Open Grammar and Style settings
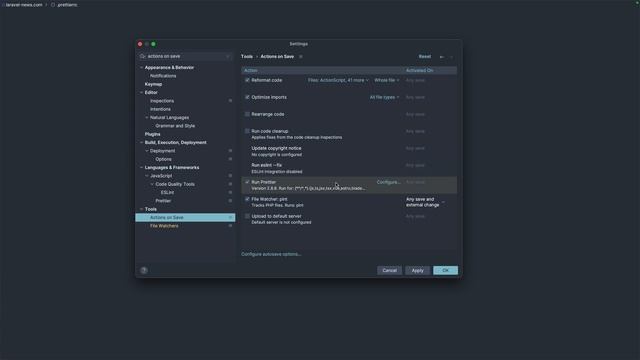The height and width of the screenshot is (360, 640). 175,126
